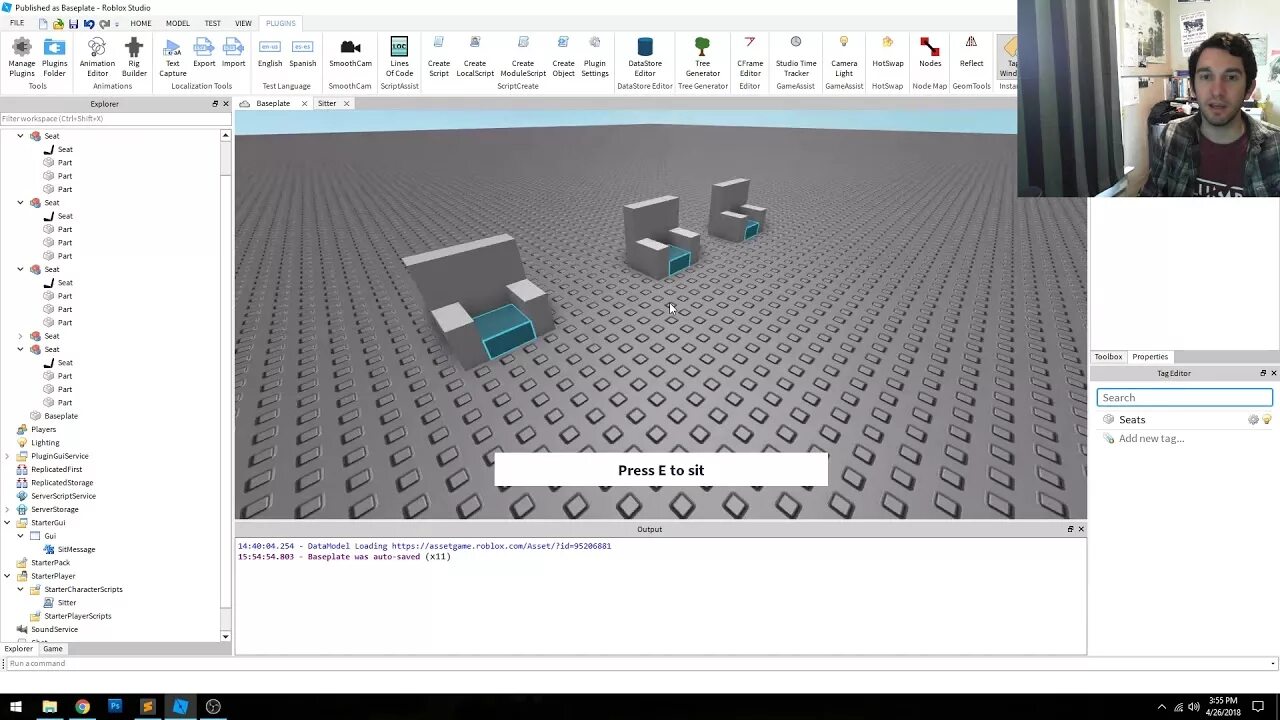Open Lines Of Code plugin
1280x720 pixels.
[399, 57]
